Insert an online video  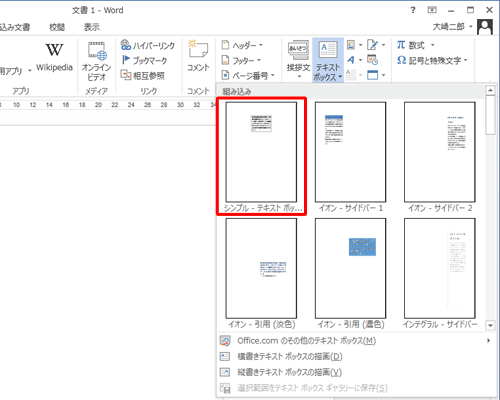pos(97,61)
